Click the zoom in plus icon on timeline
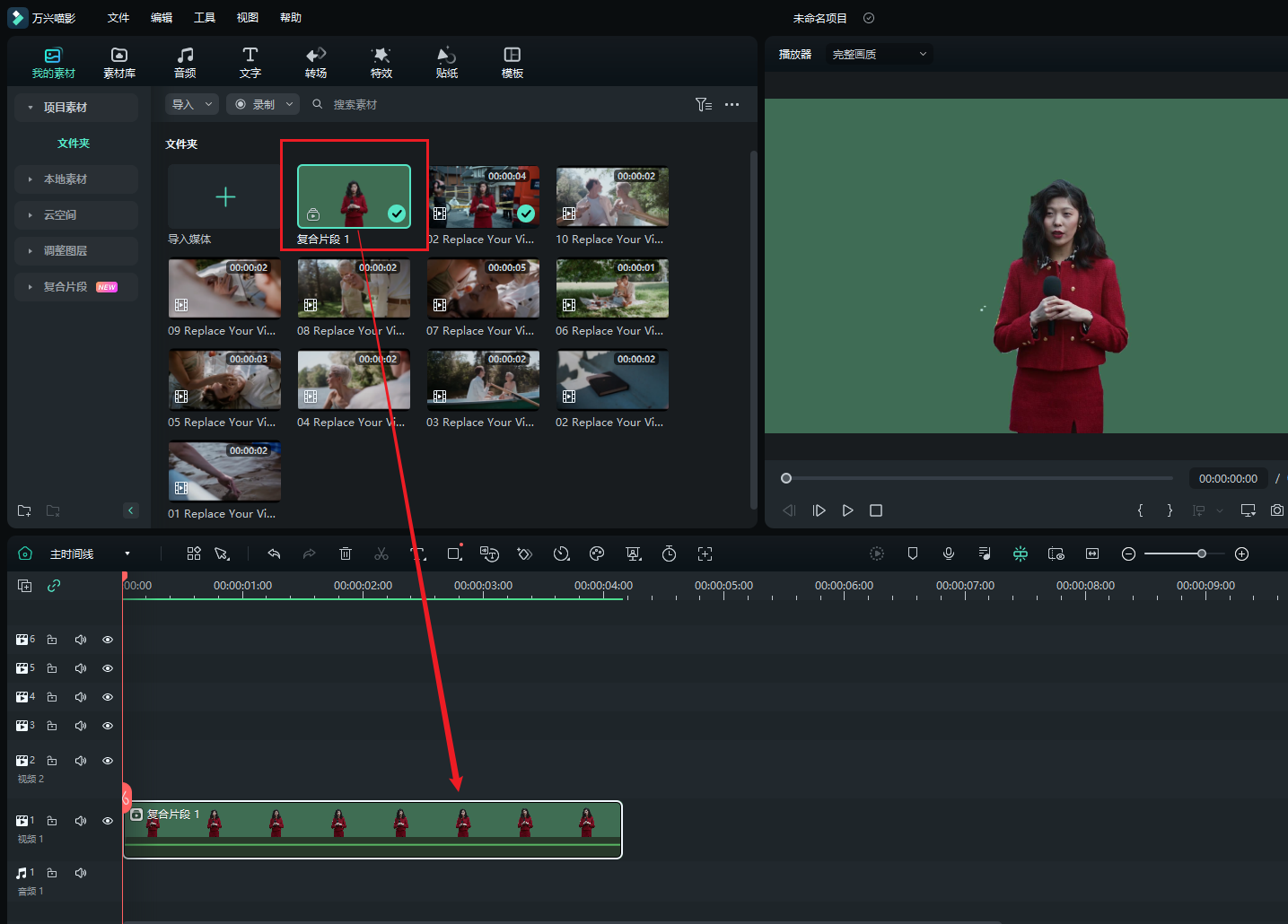Image resolution: width=1288 pixels, height=924 pixels. pyautogui.click(x=1242, y=554)
